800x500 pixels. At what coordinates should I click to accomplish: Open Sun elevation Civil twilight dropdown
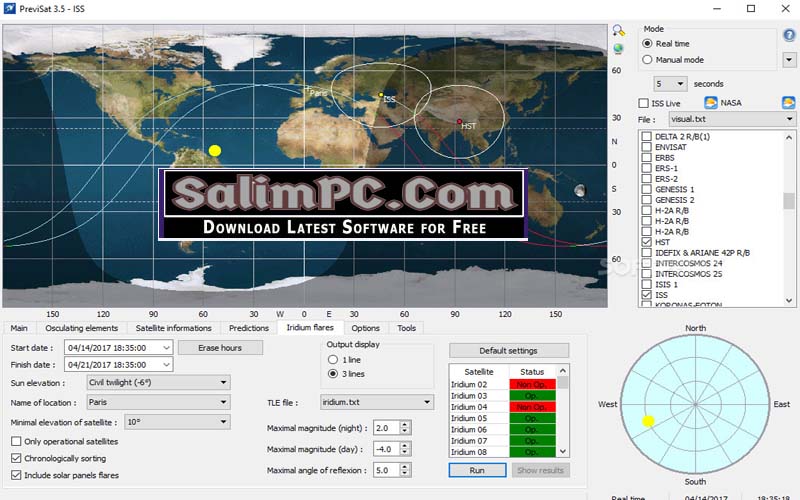(x=158, y=382)
